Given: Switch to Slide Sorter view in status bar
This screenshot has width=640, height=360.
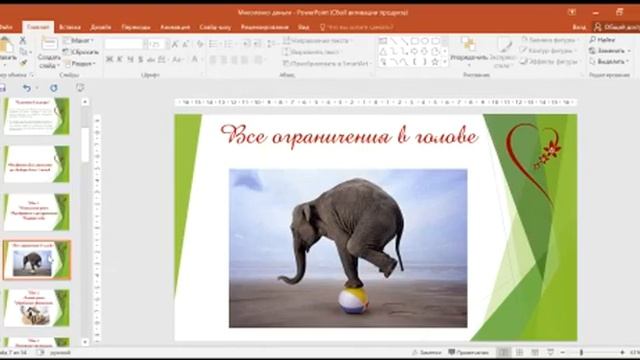Looking at the screenshot, I should tap(519, 352).
